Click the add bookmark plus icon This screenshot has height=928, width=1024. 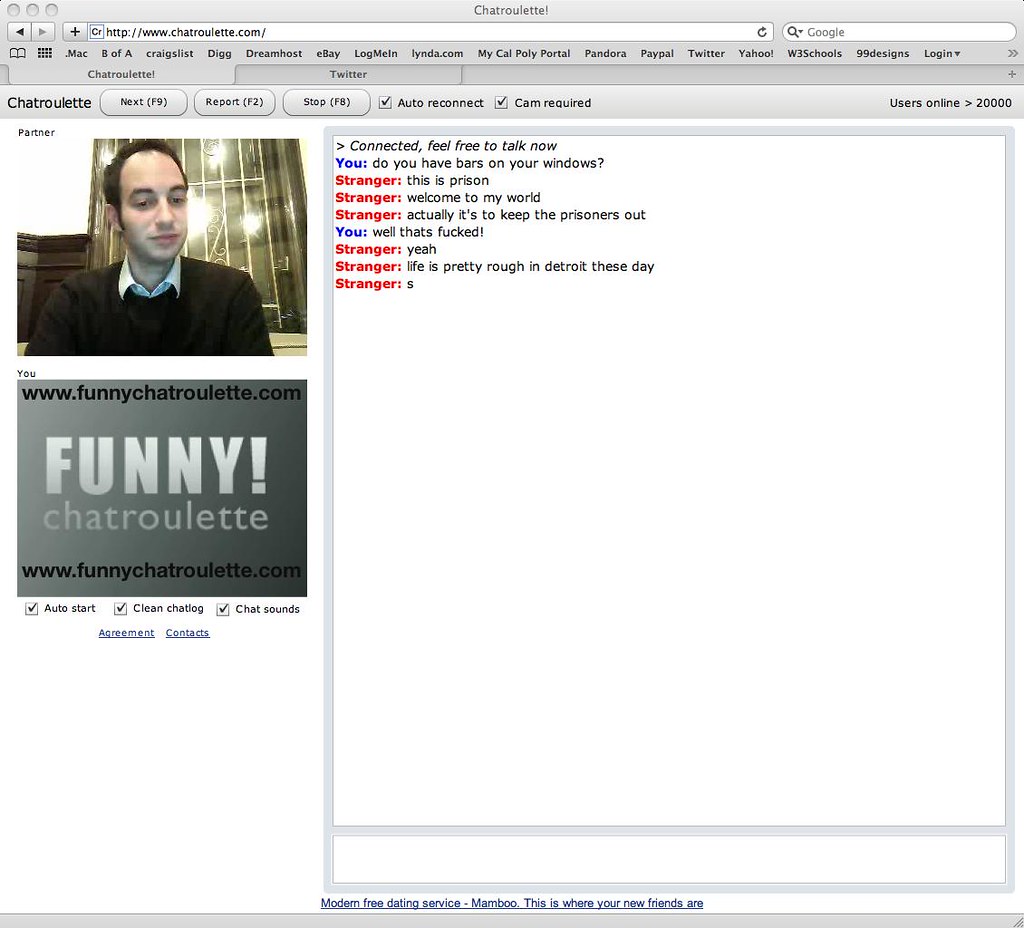tap(73, 31)
